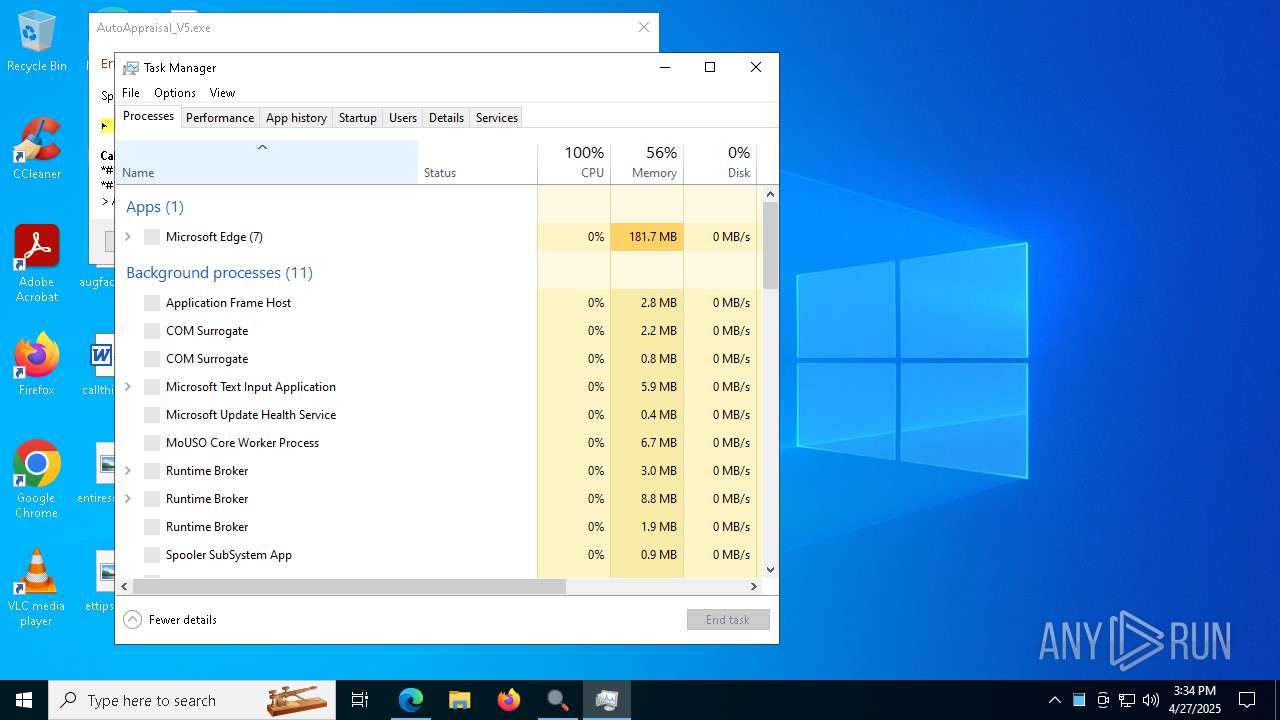Switch to the Performance tab

pos(220,118)
